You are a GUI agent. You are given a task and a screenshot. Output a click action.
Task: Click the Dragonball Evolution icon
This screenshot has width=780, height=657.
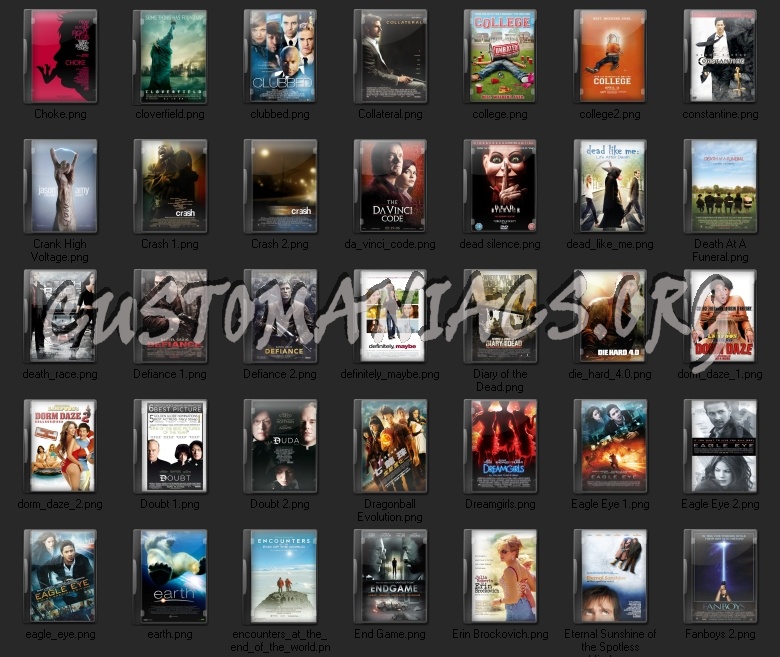pyautogui.click(x=390, y=446)
